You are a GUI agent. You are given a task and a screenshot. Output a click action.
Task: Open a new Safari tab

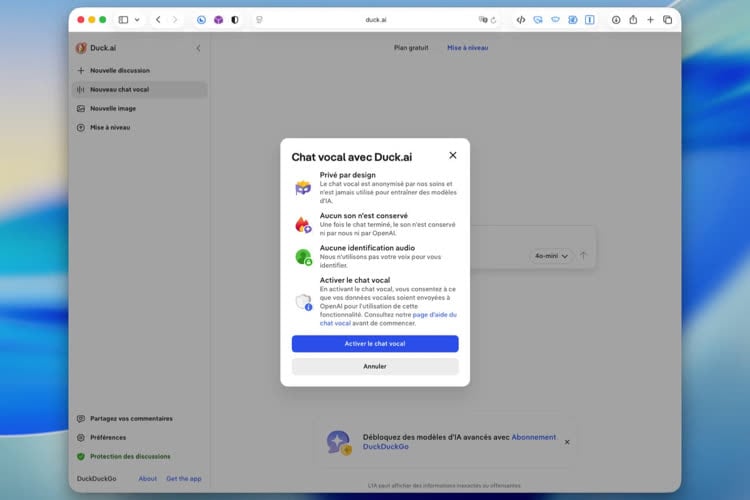[650, 19]
